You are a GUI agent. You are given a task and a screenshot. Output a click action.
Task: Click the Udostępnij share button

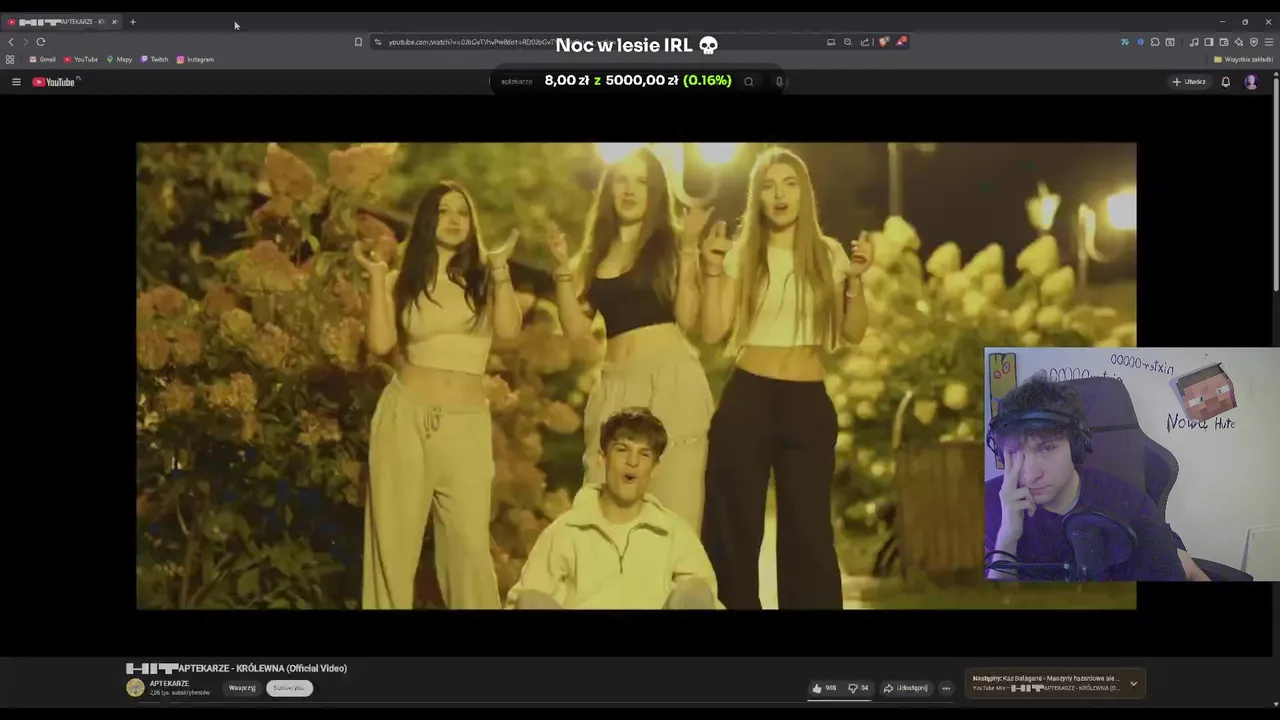906,688
